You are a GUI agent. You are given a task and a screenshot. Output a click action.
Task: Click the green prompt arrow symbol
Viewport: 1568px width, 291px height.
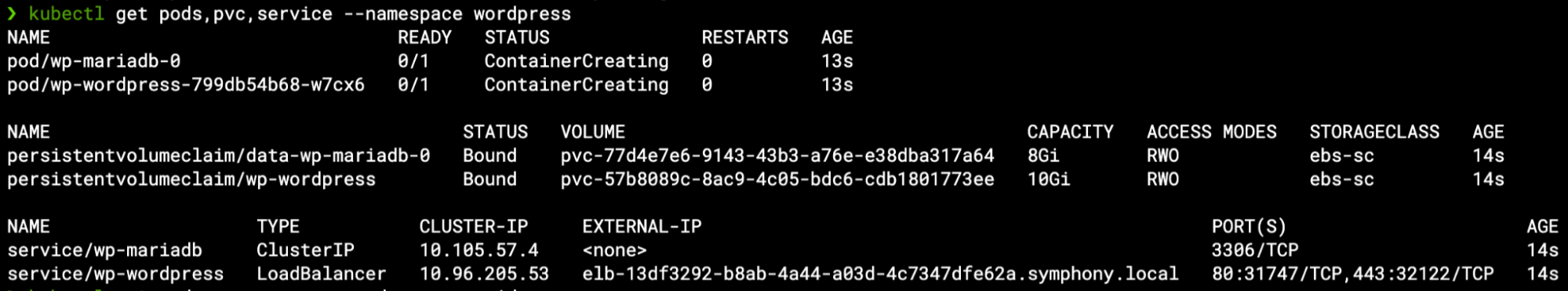(x=12, y=13)
